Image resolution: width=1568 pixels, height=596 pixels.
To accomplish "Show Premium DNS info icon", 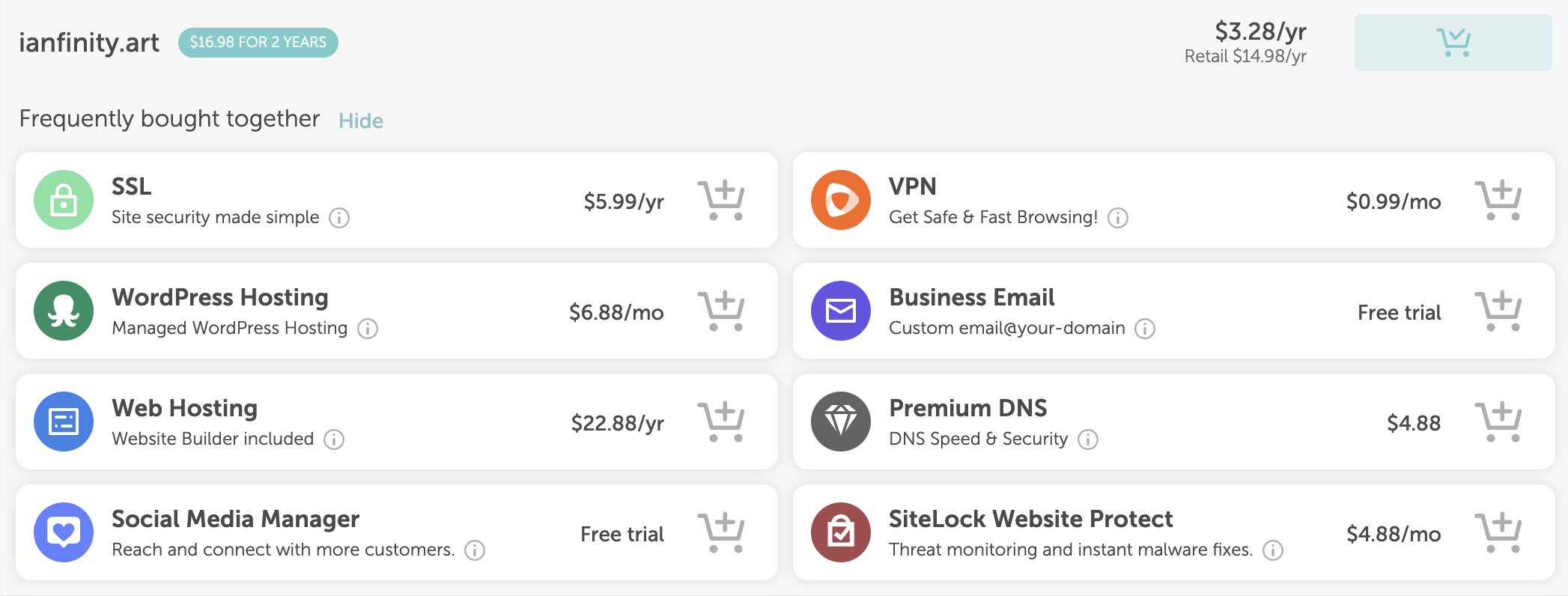I will [x=1088, y=440].
